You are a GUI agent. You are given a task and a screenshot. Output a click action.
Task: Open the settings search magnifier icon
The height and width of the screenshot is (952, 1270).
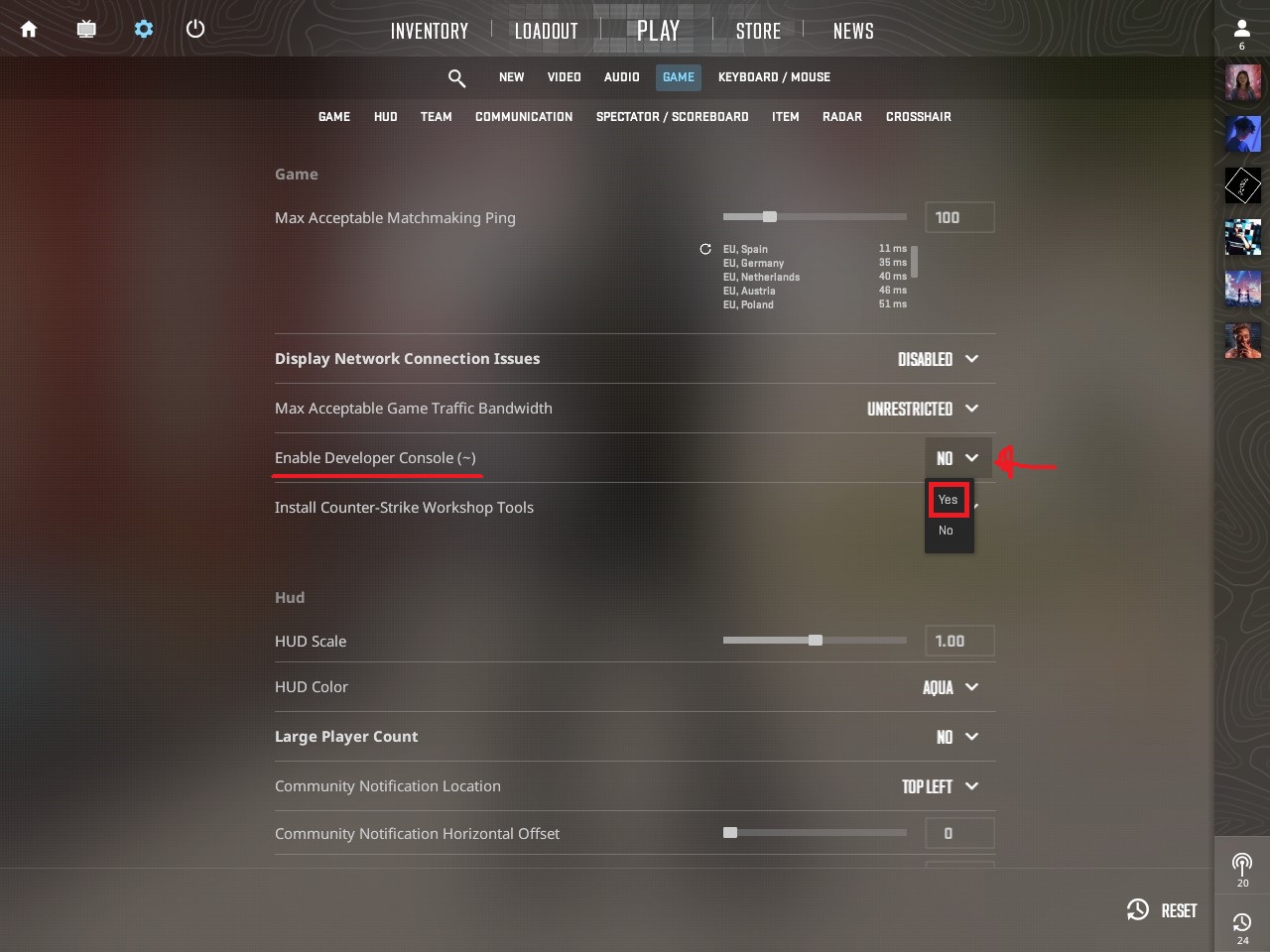(456, 78)
